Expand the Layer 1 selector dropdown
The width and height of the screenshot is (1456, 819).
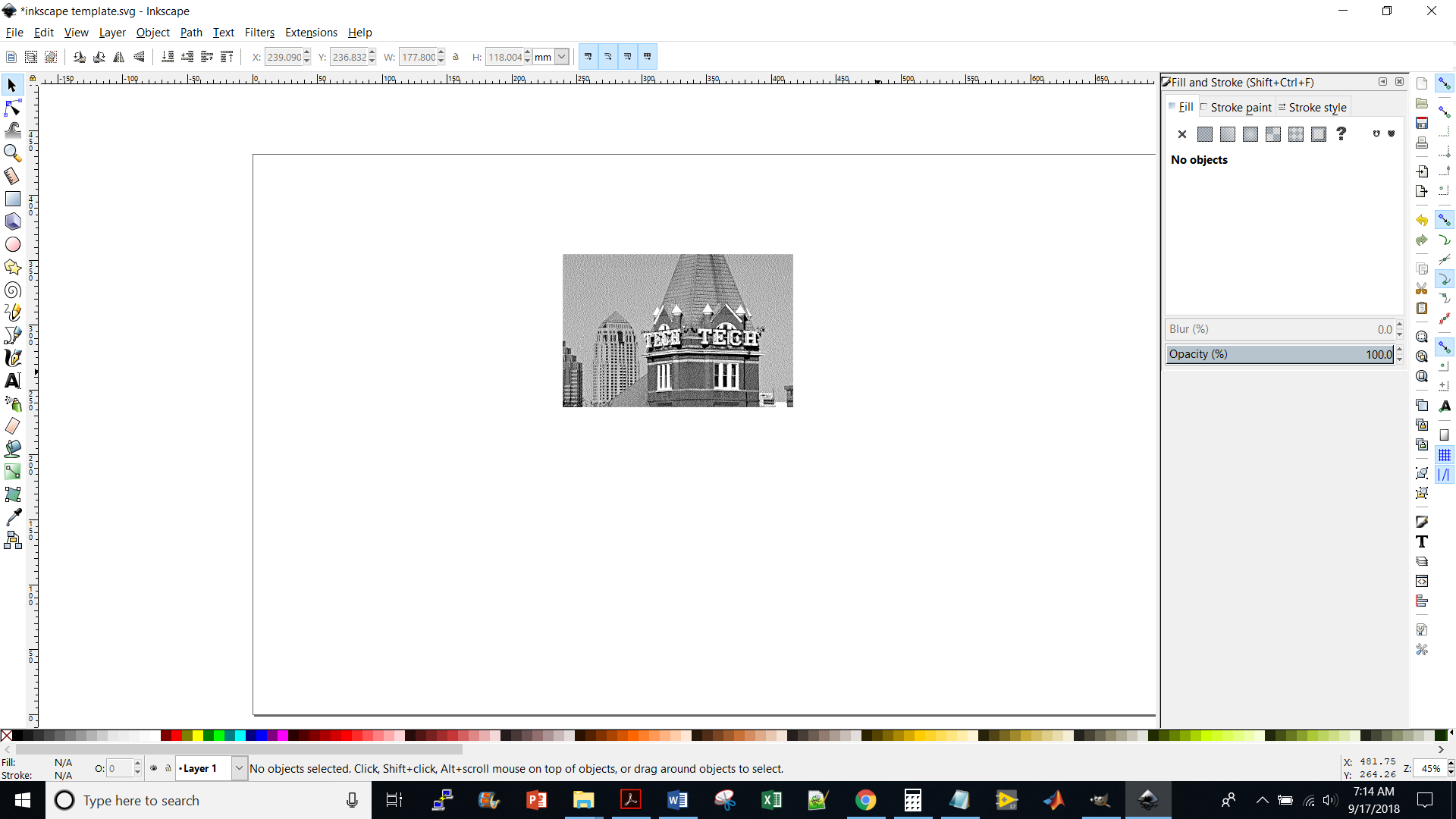(239, 768)
